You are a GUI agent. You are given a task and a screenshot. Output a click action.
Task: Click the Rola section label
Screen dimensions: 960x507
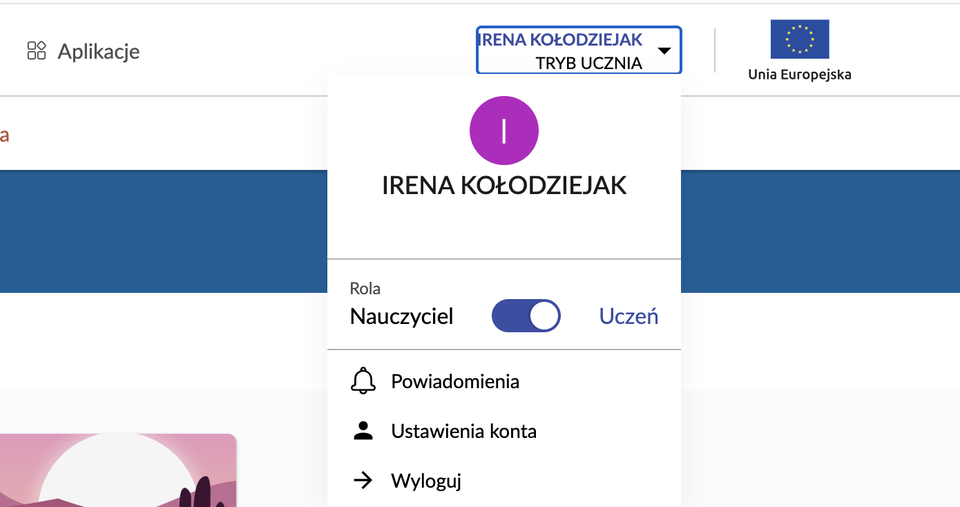[365, 289]
